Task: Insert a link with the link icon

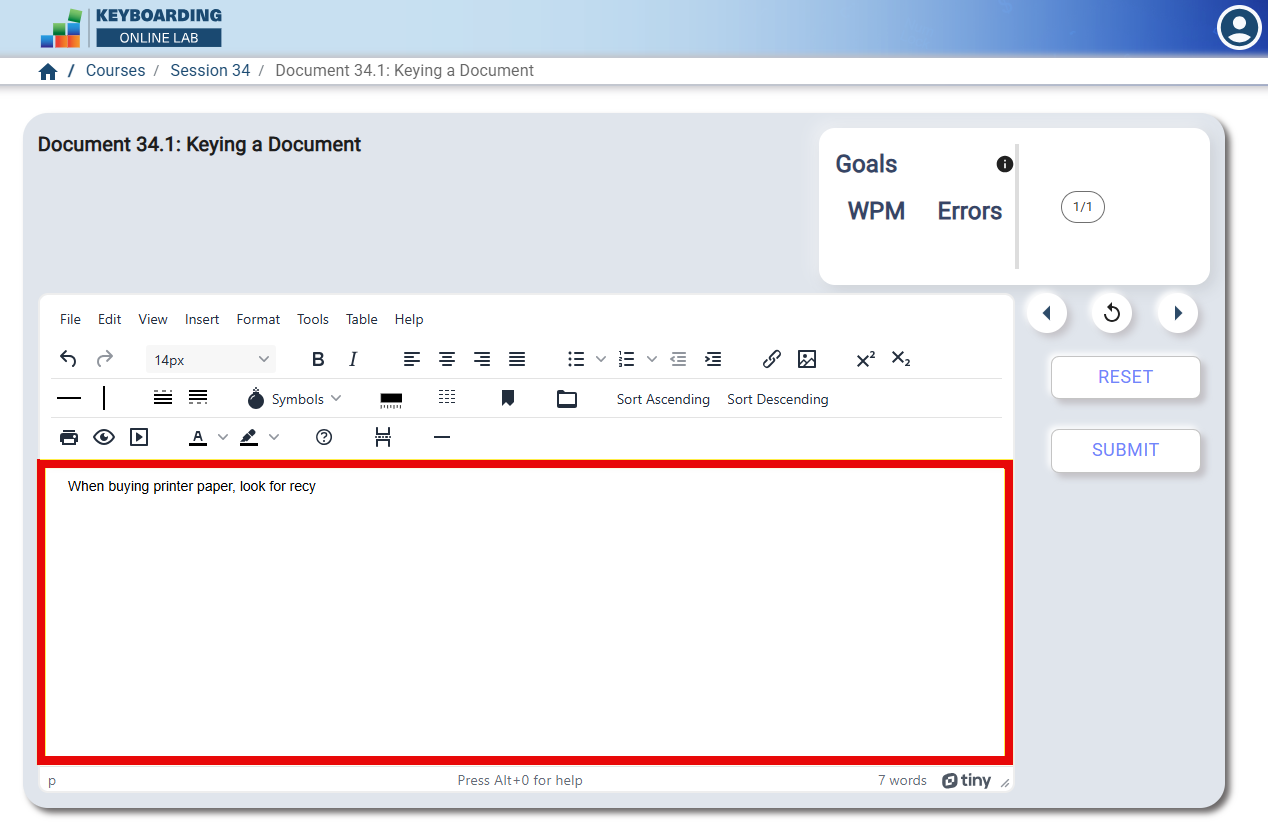Action: pyautogui.click(x=771, y=358)
